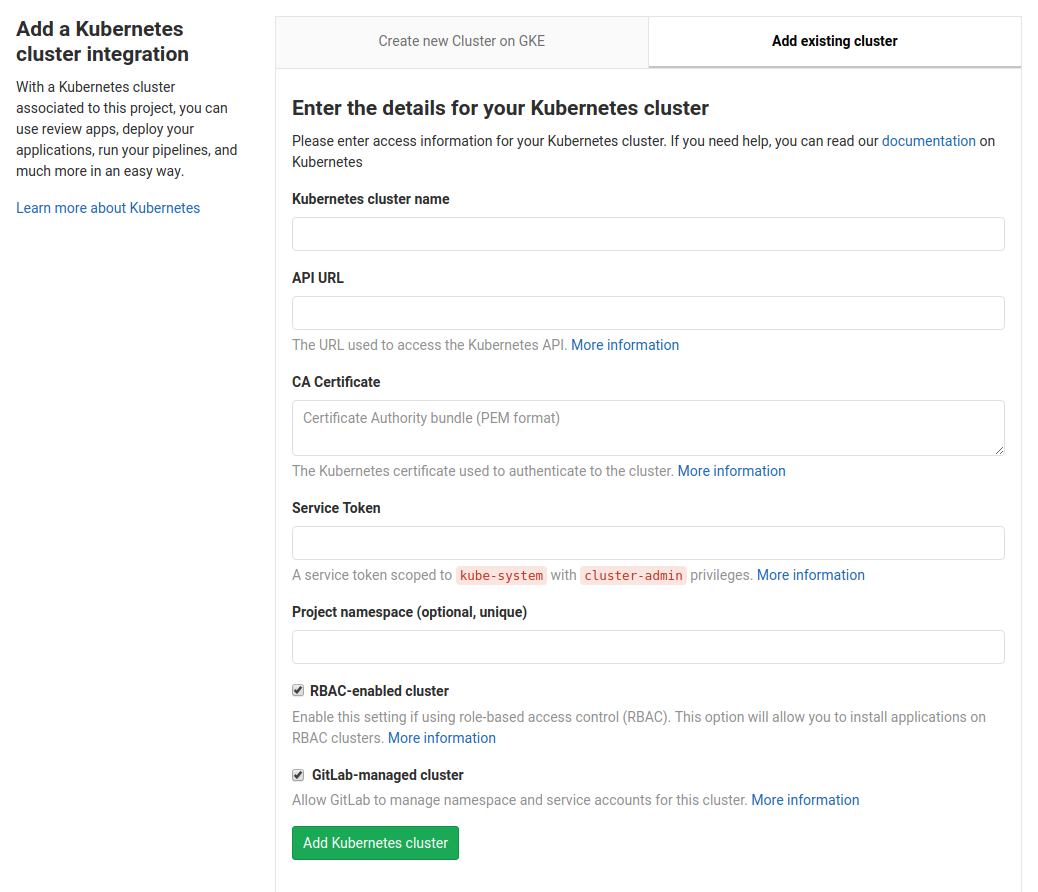Screen dimensions: 1038x892
Task: Switch to the Create new Cluster on GKE tab
Action: click(x=461, y=41)
